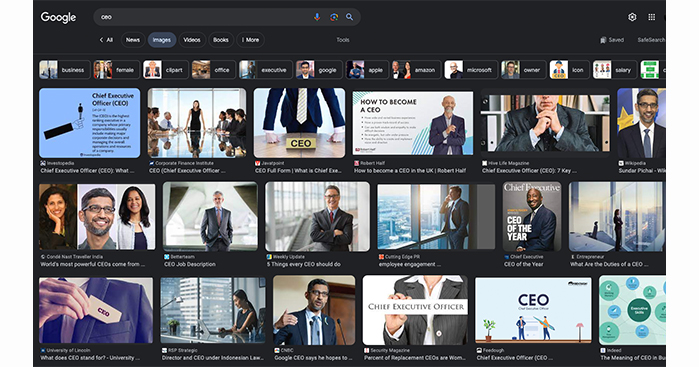Open How to Become a CEO image
This screenshot has height=367, width=699.
[x=413, y=123]
